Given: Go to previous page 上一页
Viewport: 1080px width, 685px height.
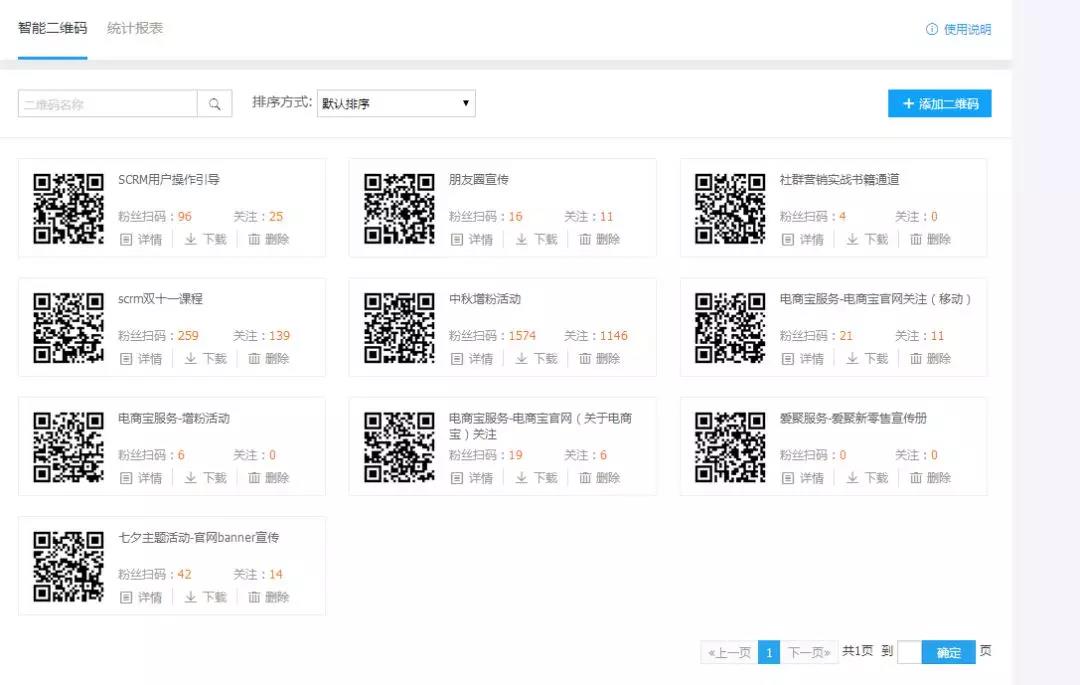Looking at the screenshot, I should (x=729, y=652).
